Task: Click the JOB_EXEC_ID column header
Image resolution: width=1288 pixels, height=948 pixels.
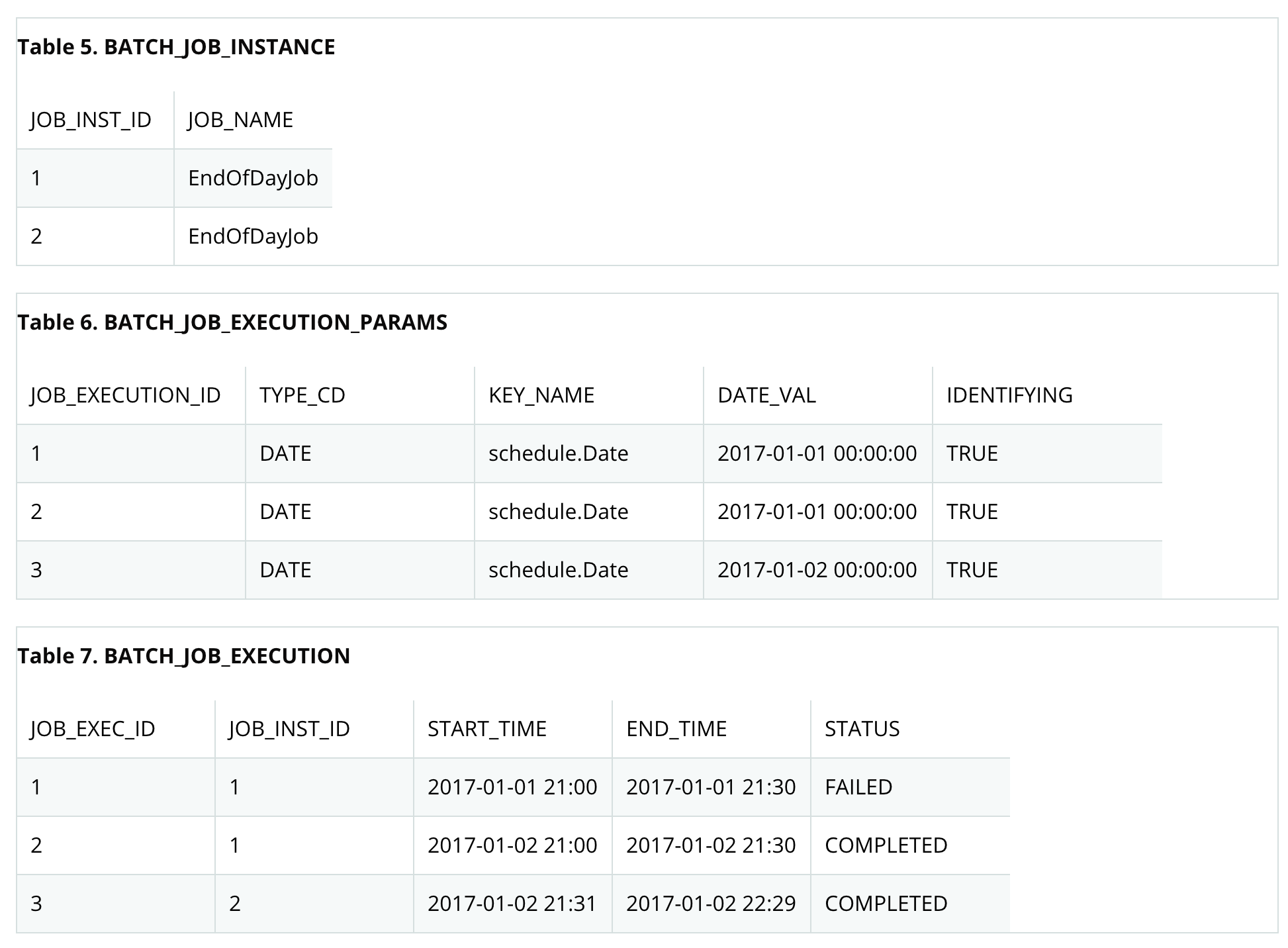Action: (93, 729)
